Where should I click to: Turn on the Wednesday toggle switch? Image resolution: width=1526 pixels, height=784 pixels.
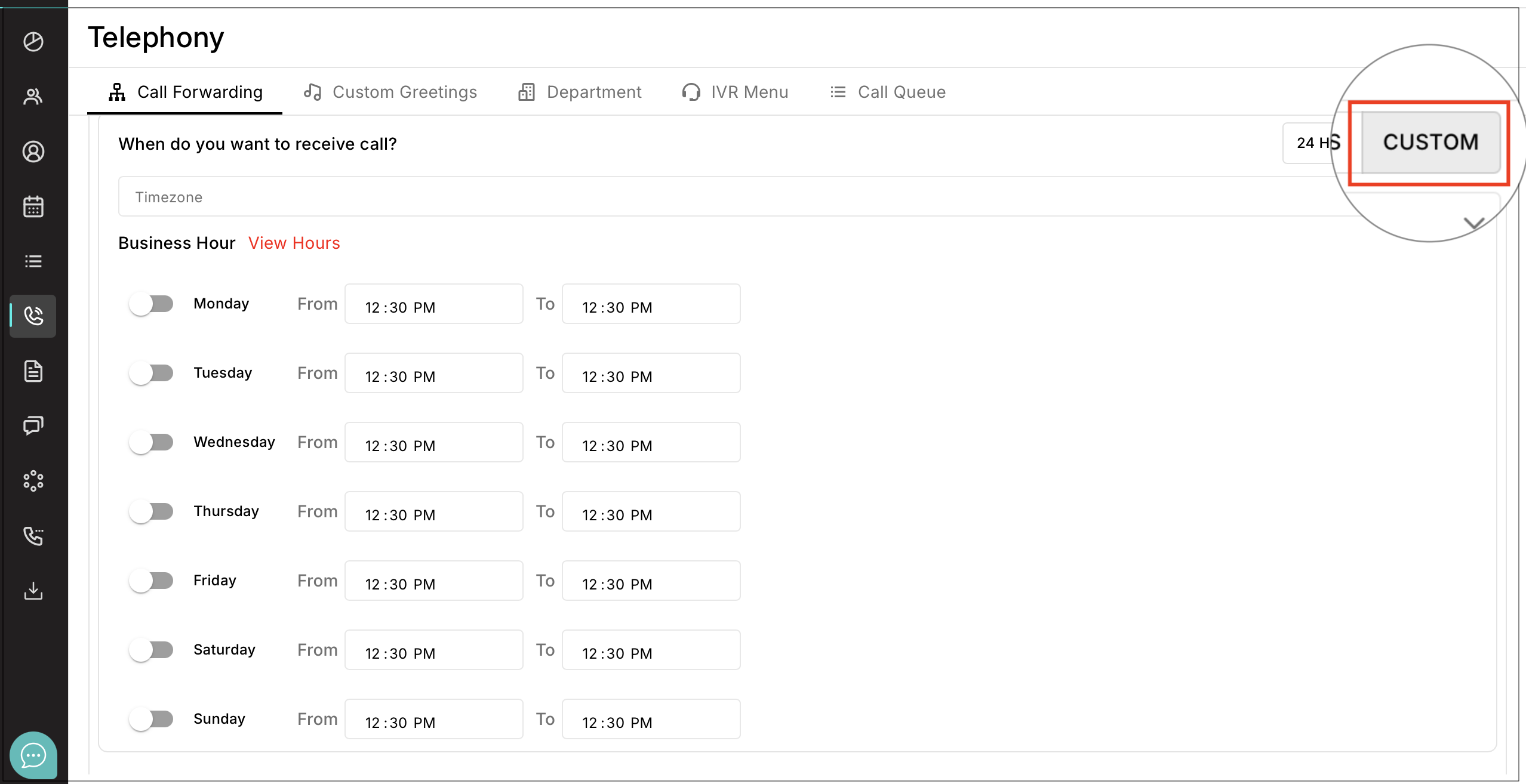tap(151, 442)
